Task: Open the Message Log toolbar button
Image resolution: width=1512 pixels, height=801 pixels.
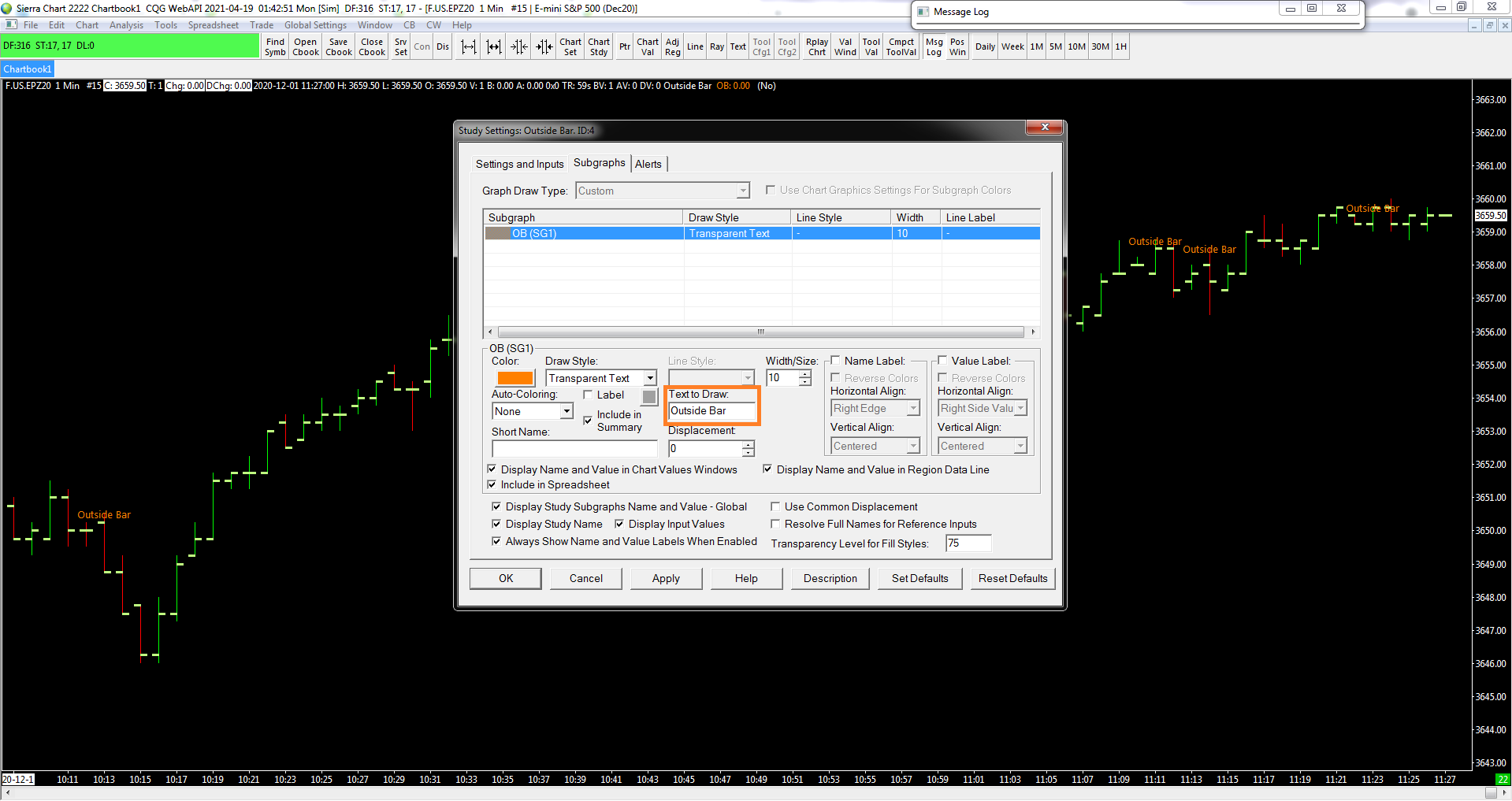Action: pos(934,47)
